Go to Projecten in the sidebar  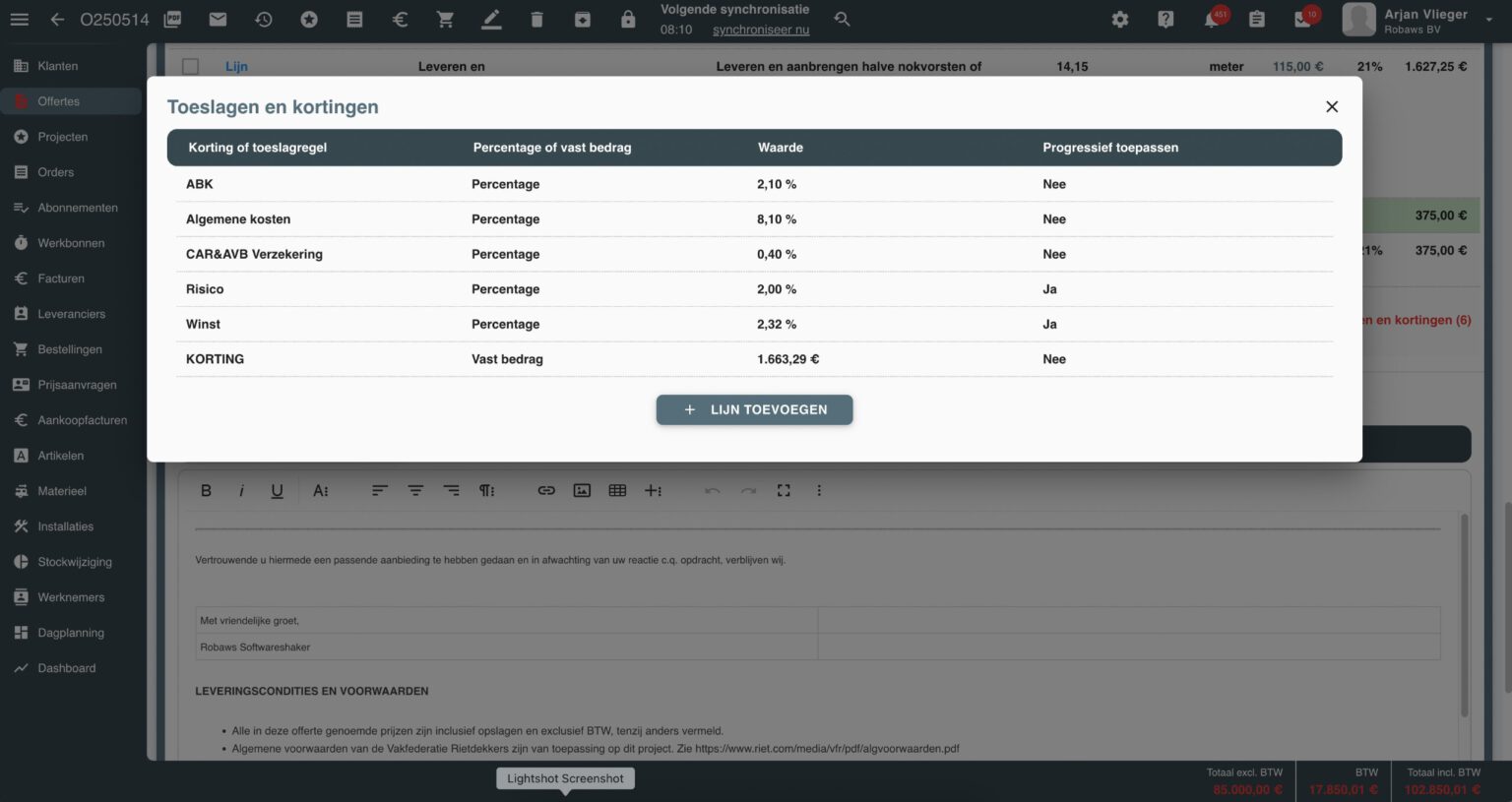click(x=62, y=137)
